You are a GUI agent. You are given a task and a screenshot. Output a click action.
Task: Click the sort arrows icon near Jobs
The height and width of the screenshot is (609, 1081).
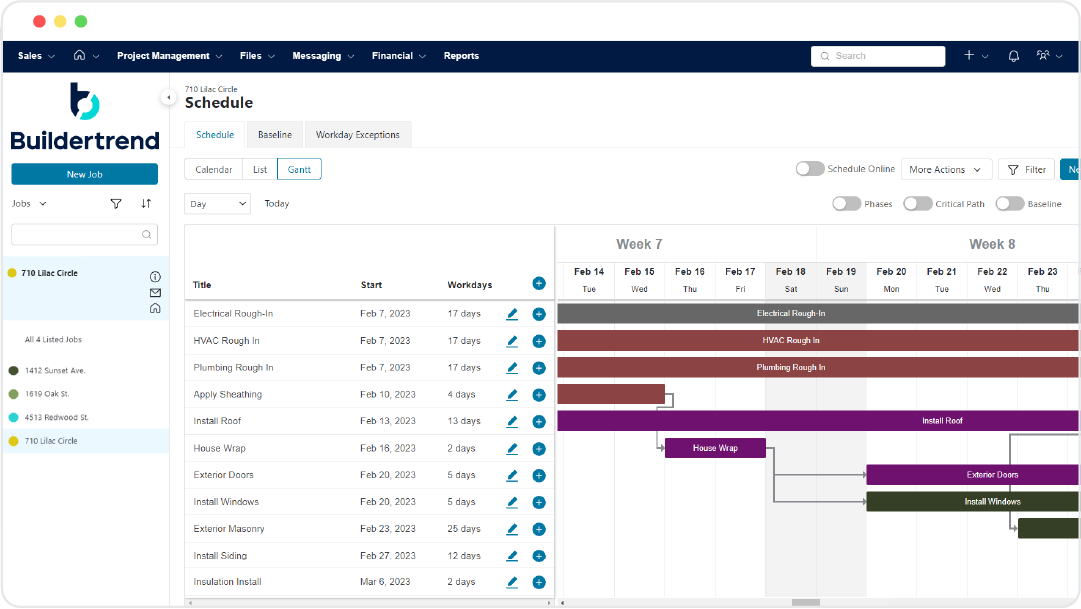coord(146,203)
